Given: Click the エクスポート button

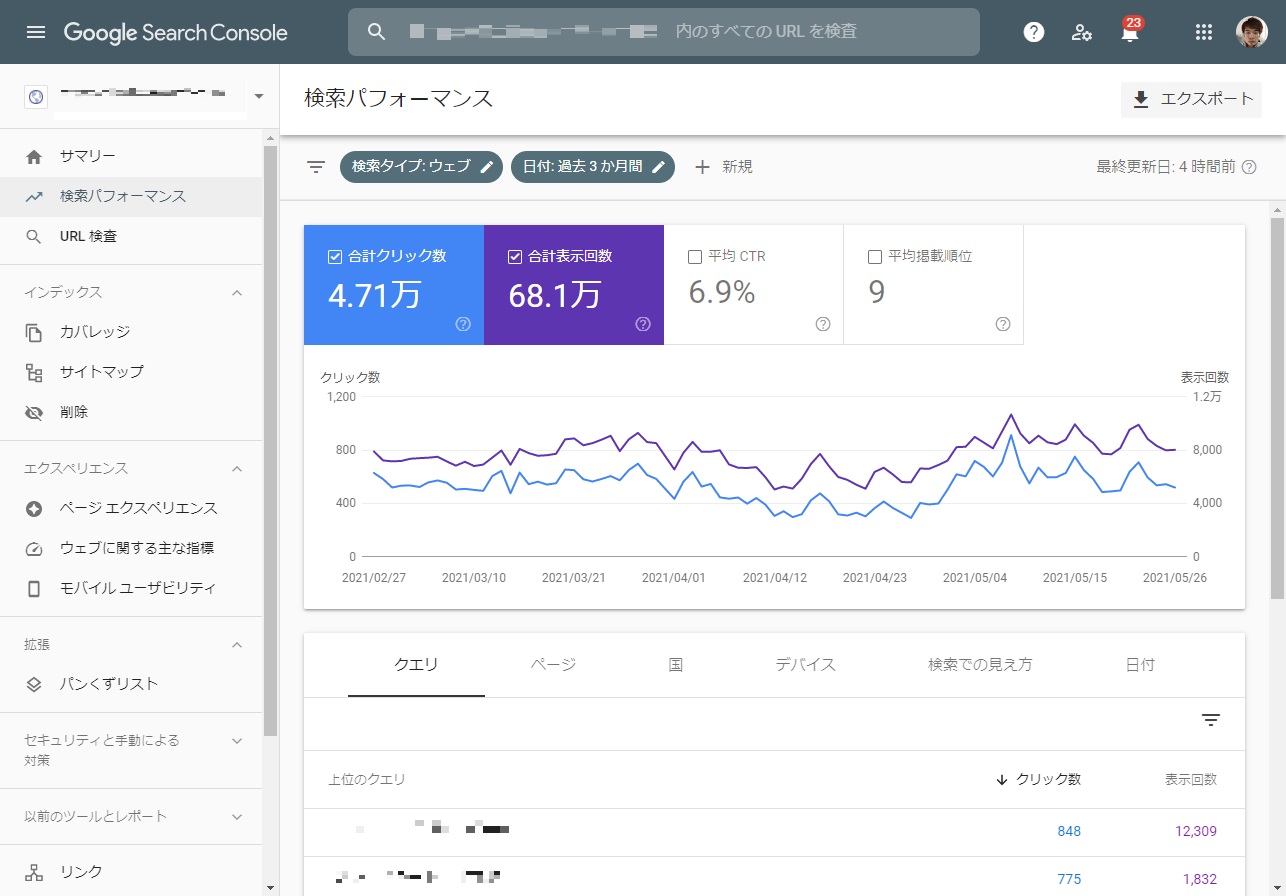Looking at the screenshot, I should point(1191,99).
